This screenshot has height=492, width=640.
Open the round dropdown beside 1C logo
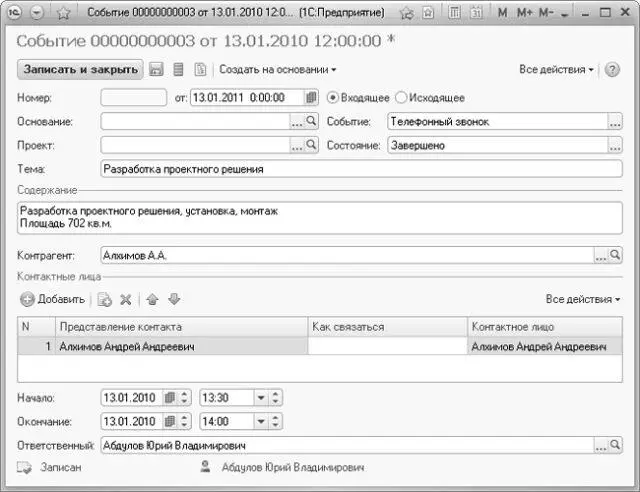click(37, 13)
